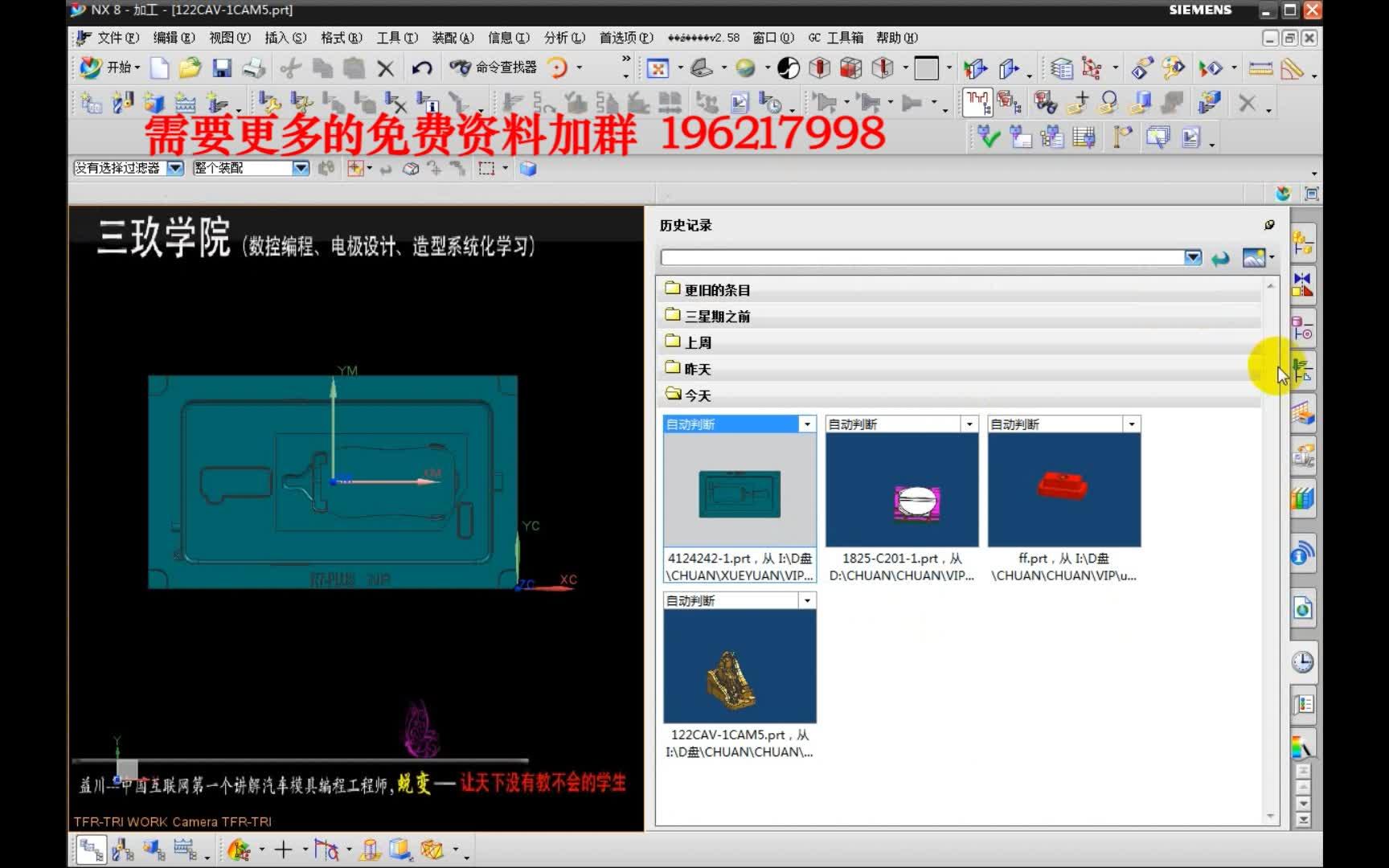Image resolution: width=1389 pixels, height=868 pixels.
Task: Select the ff.prt red part thumbnail
Action: [x=1064, y=489]
